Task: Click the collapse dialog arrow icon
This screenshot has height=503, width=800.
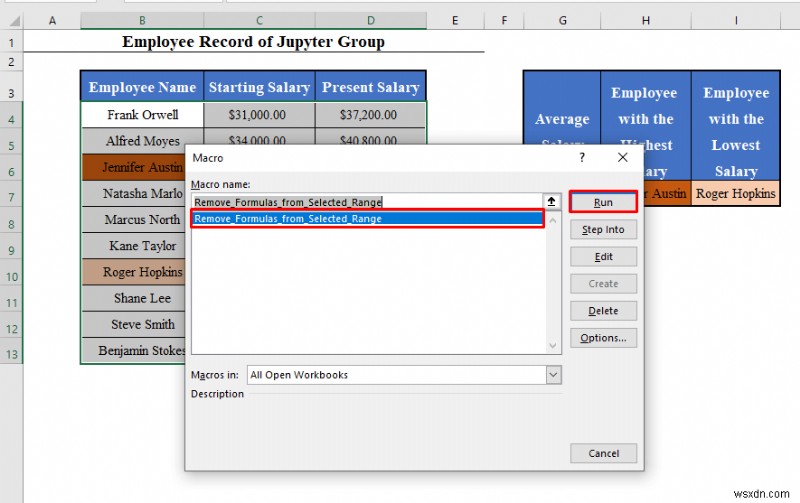Action: 552,202
